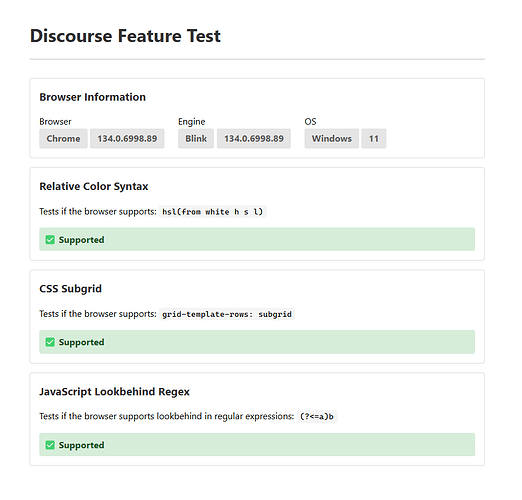Click the OS label

[310, 122]
